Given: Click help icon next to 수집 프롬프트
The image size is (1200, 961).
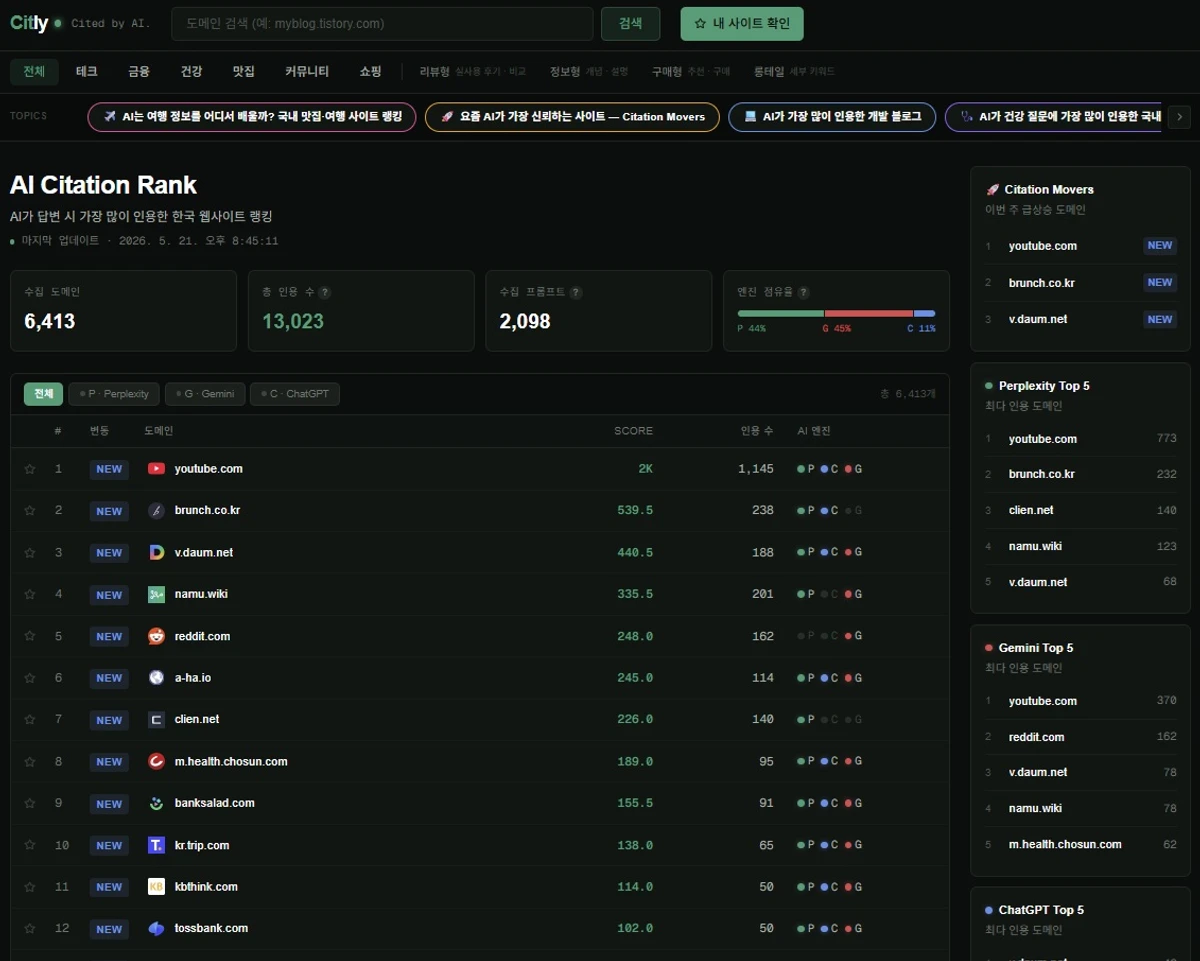Looking at the screenshot, I should click(x=576, y=292).
